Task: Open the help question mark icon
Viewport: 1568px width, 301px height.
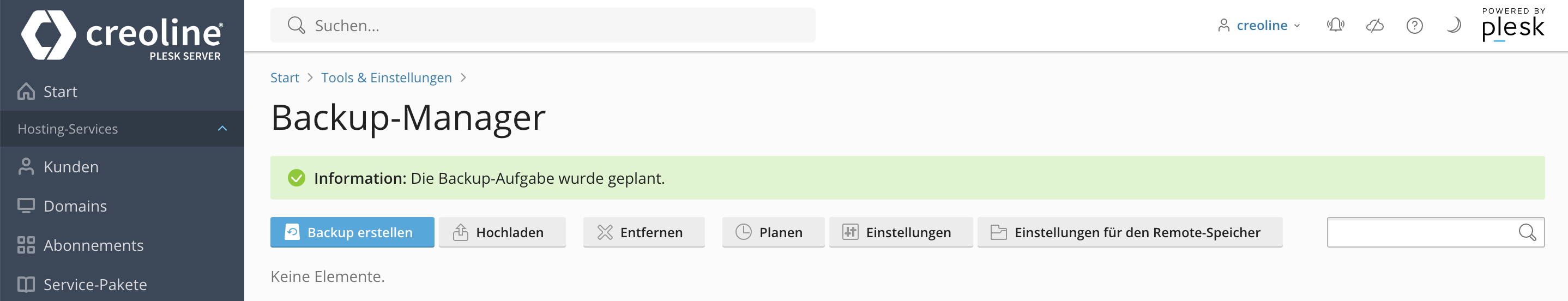Action: [x=1415, y=25]
